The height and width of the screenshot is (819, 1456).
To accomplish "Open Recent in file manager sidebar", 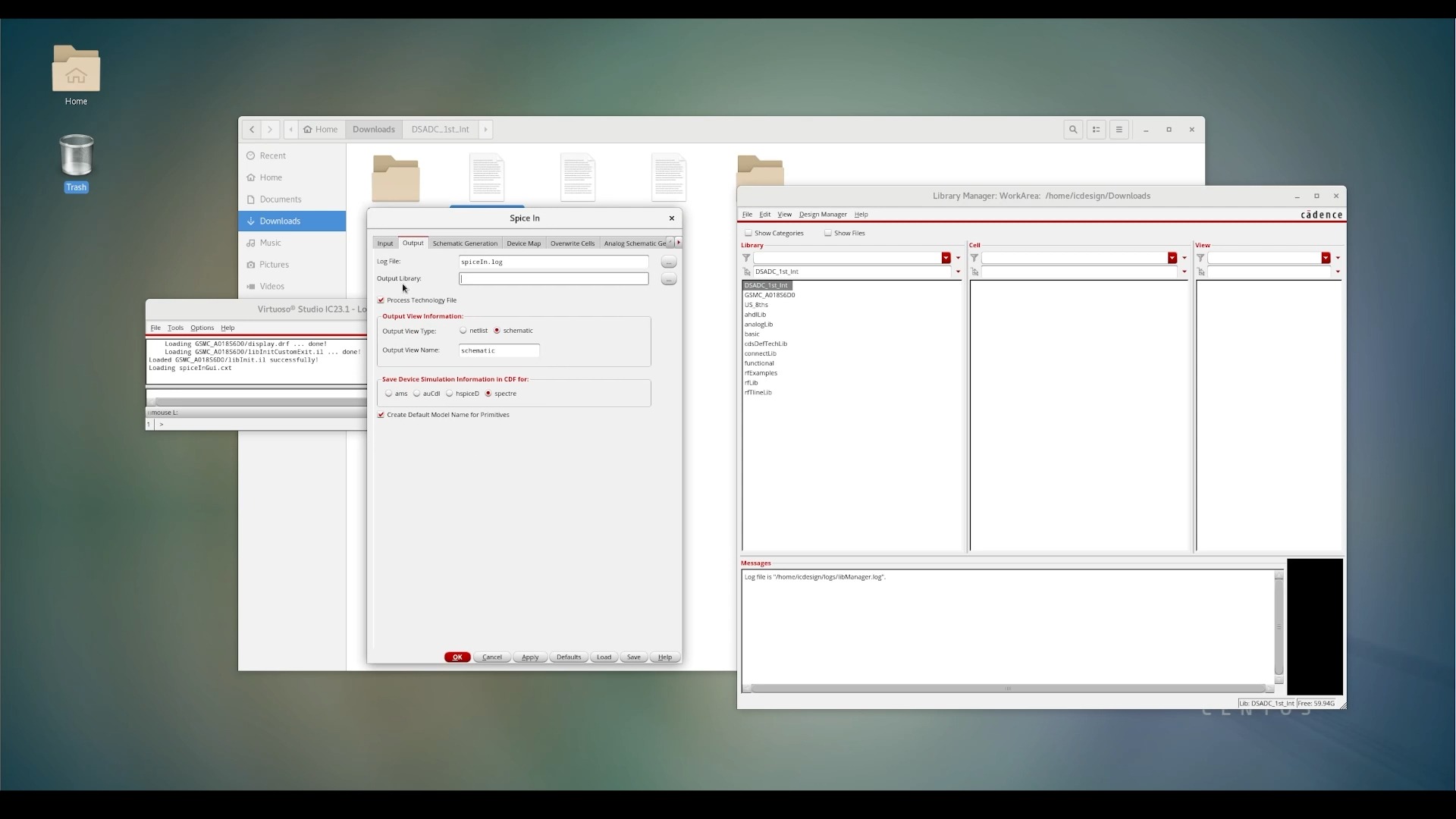I will [x=292, y=155].
